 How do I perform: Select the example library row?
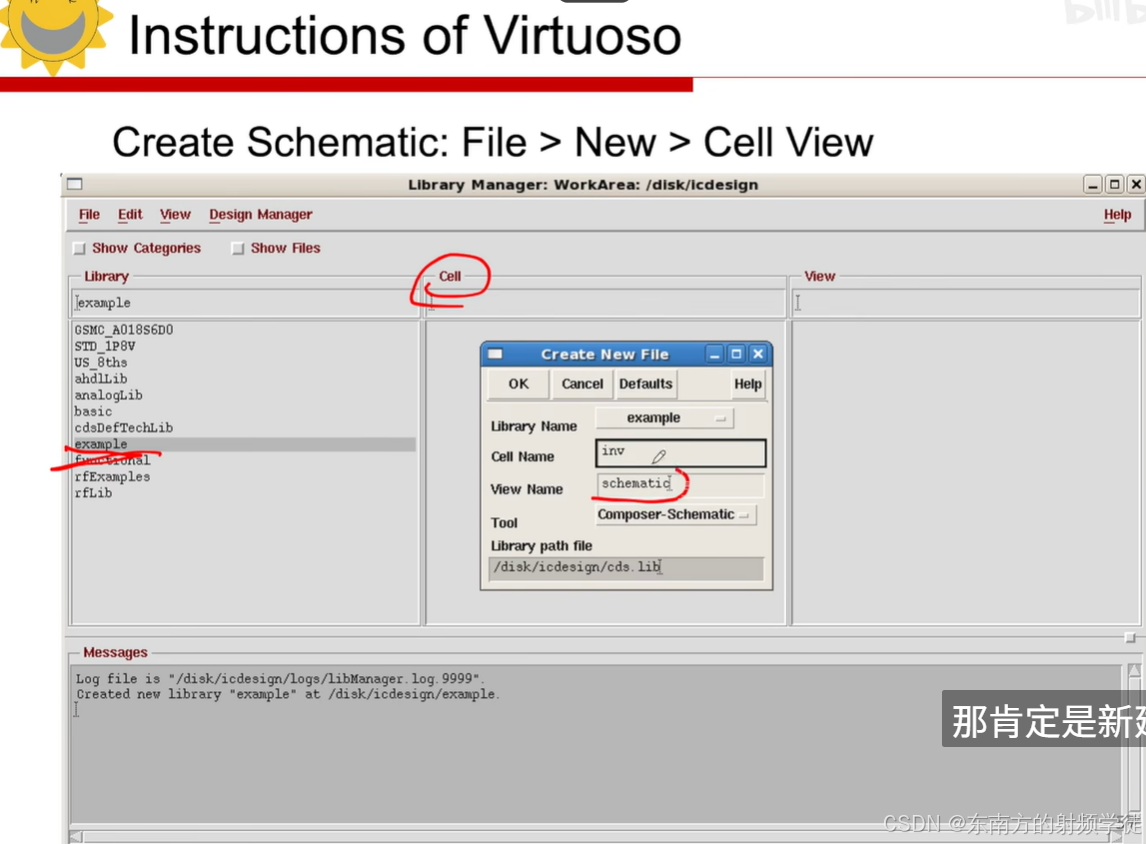tap(244, 444)
